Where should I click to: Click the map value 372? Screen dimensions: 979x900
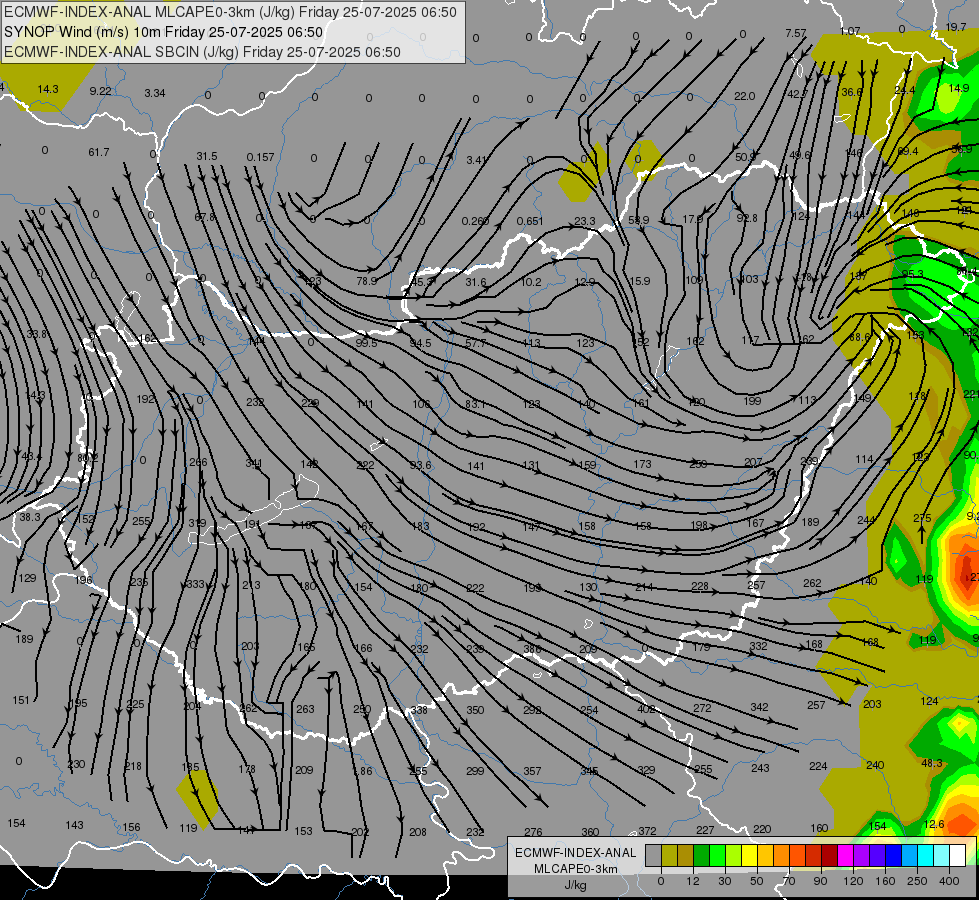point(647,831)
